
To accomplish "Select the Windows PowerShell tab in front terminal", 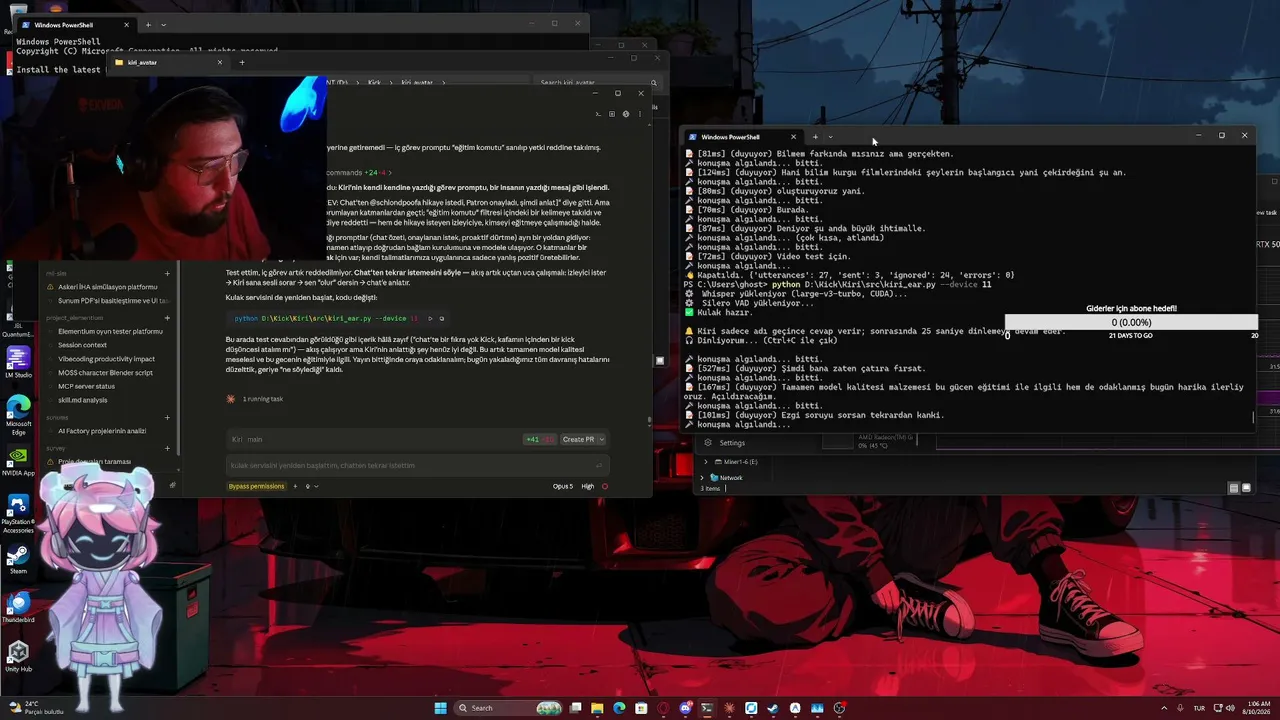I will 740,137.
